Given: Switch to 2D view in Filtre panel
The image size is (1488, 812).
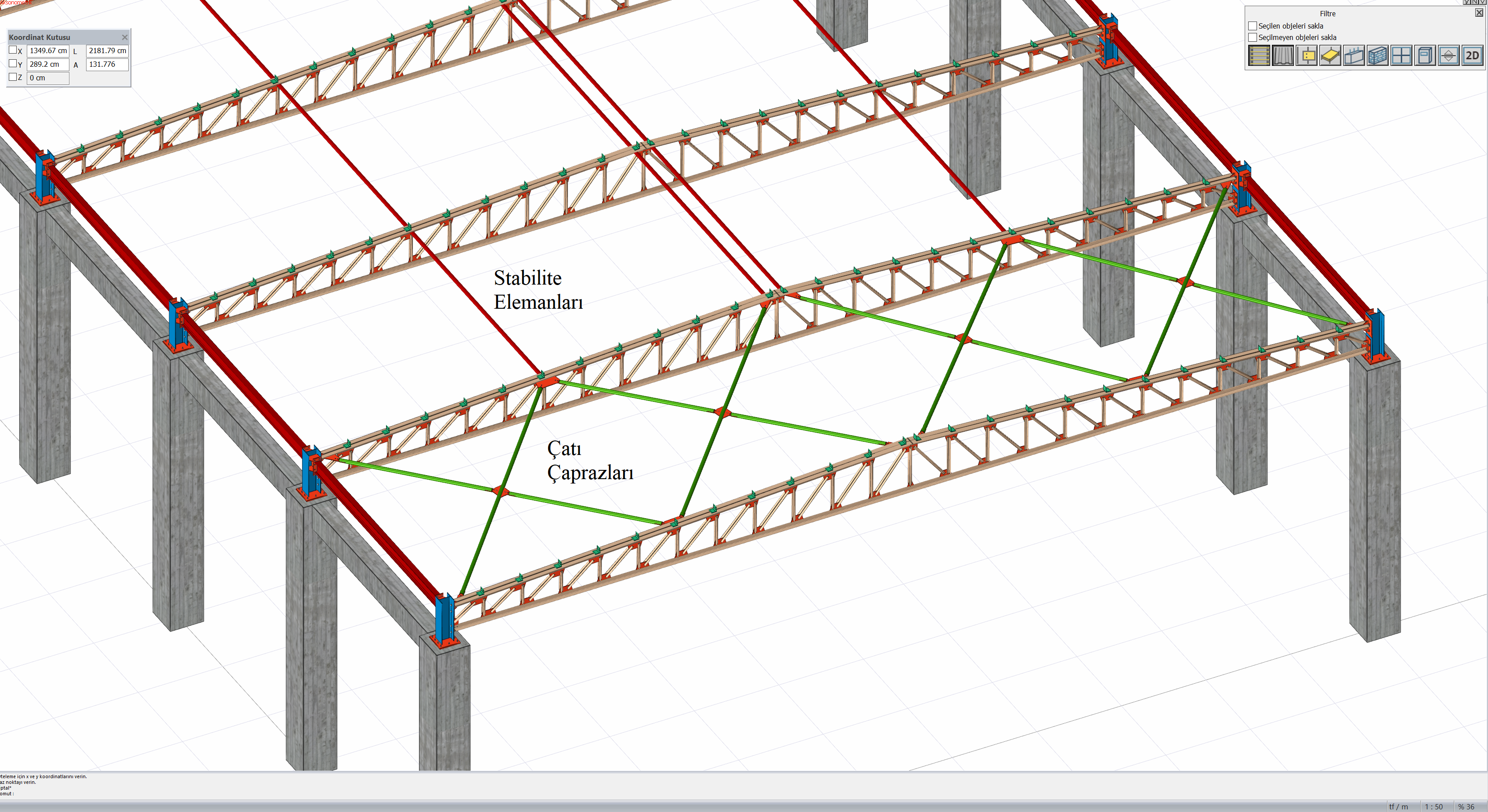Looking at the screenshot, I should tap(1472, 55).
